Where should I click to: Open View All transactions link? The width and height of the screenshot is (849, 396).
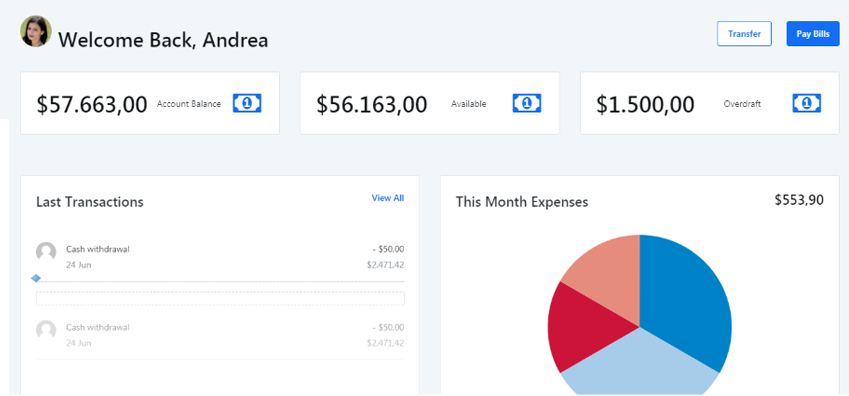point(388,198)
